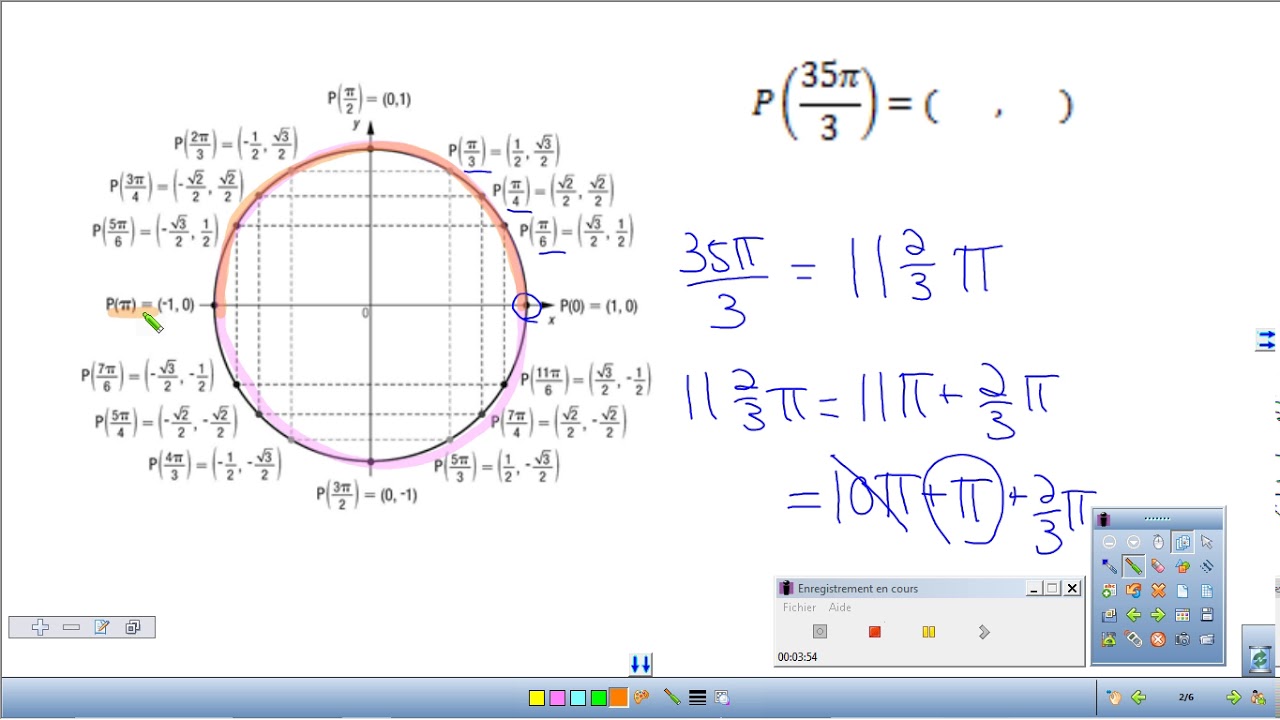Open the folder icon in toolbox
Screen dimensions: 1280x720
(x=1206, y=639)
